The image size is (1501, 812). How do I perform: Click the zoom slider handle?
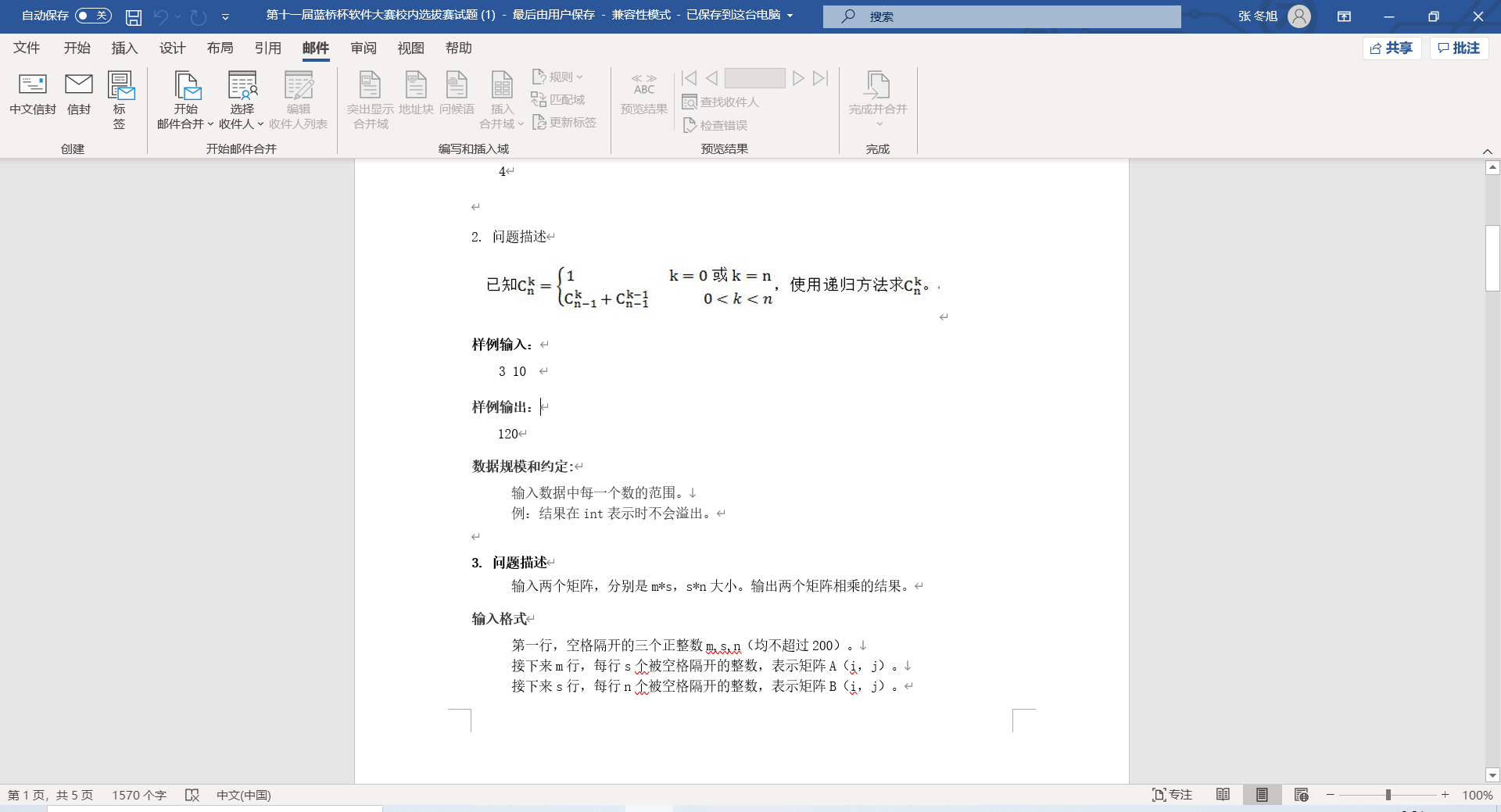[x=1388, y=795]
